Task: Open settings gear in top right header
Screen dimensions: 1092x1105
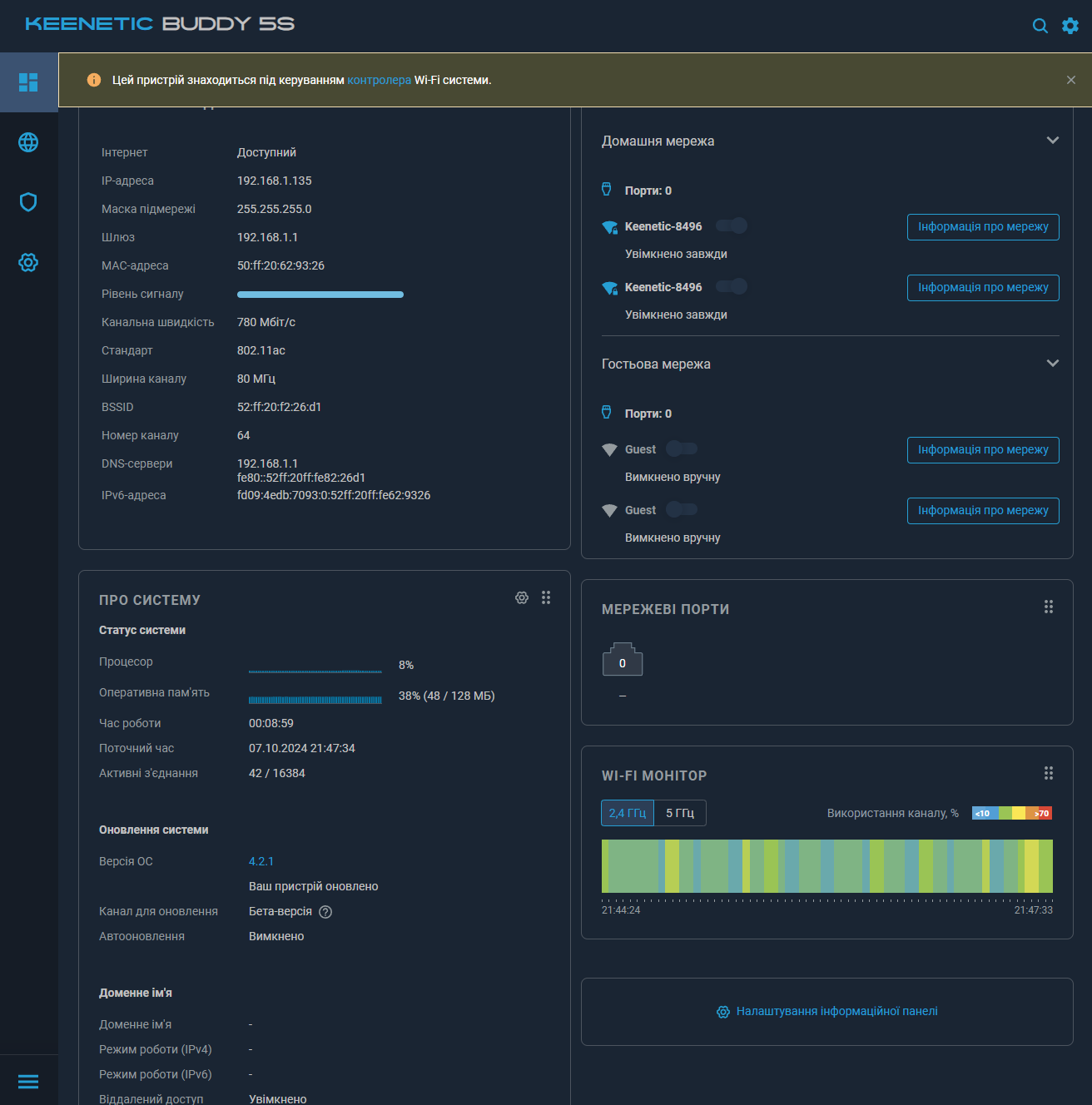Action: click(1070, 26)
